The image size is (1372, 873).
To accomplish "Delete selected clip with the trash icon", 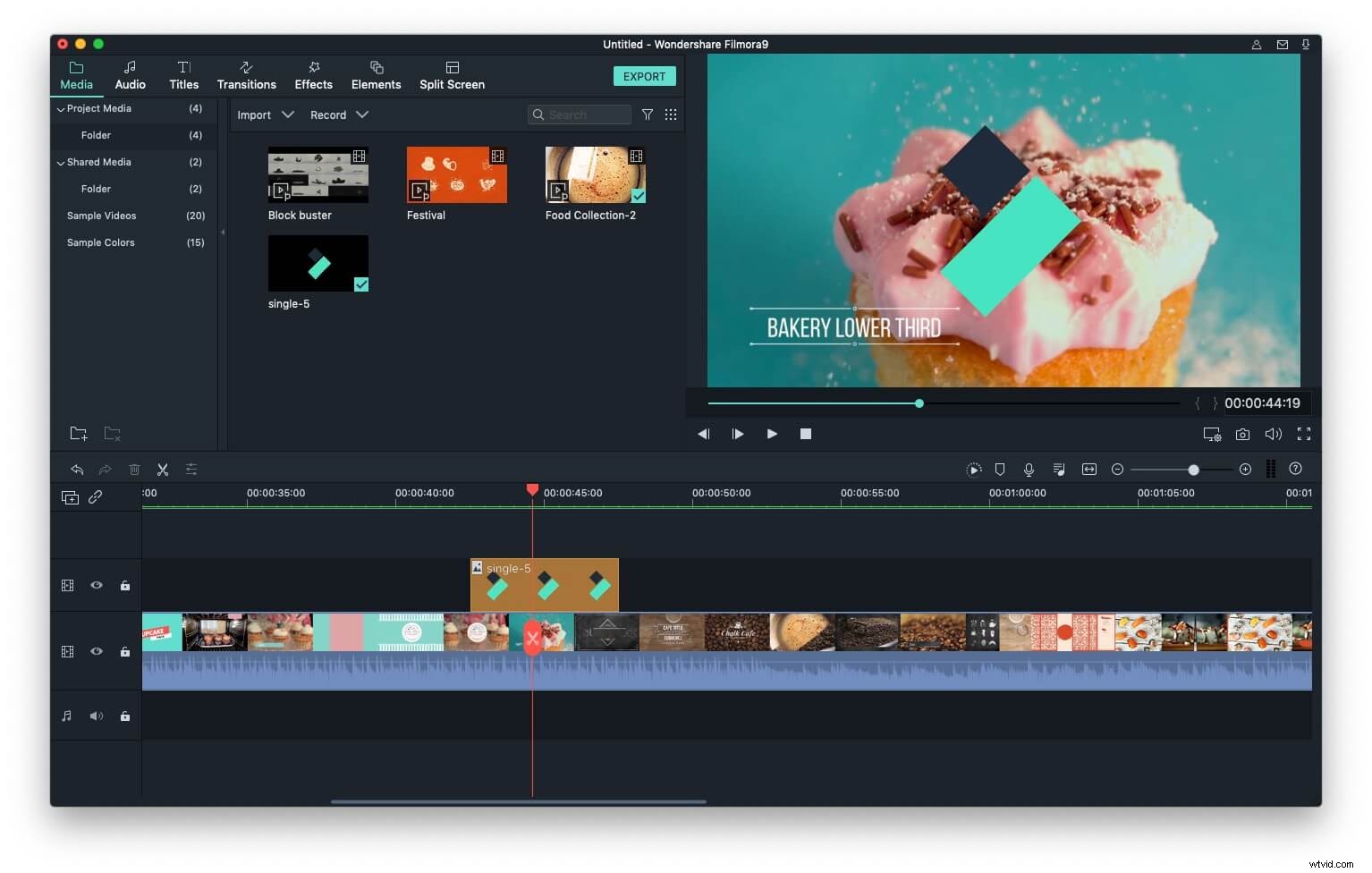I will point(134,469).
